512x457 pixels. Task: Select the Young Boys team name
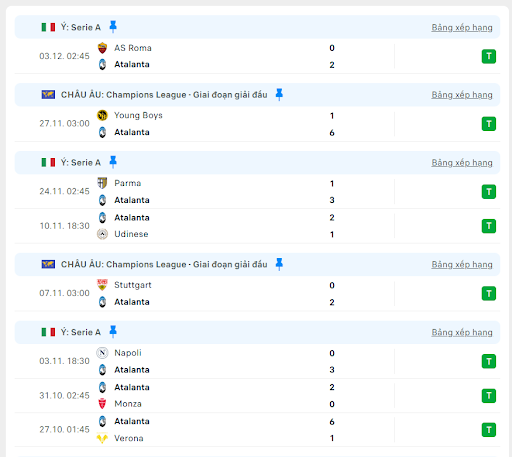pos(138,115)
